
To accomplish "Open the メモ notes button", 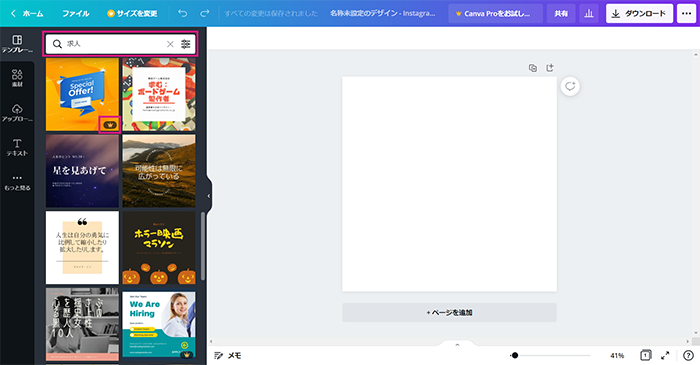I will point(228,356).
